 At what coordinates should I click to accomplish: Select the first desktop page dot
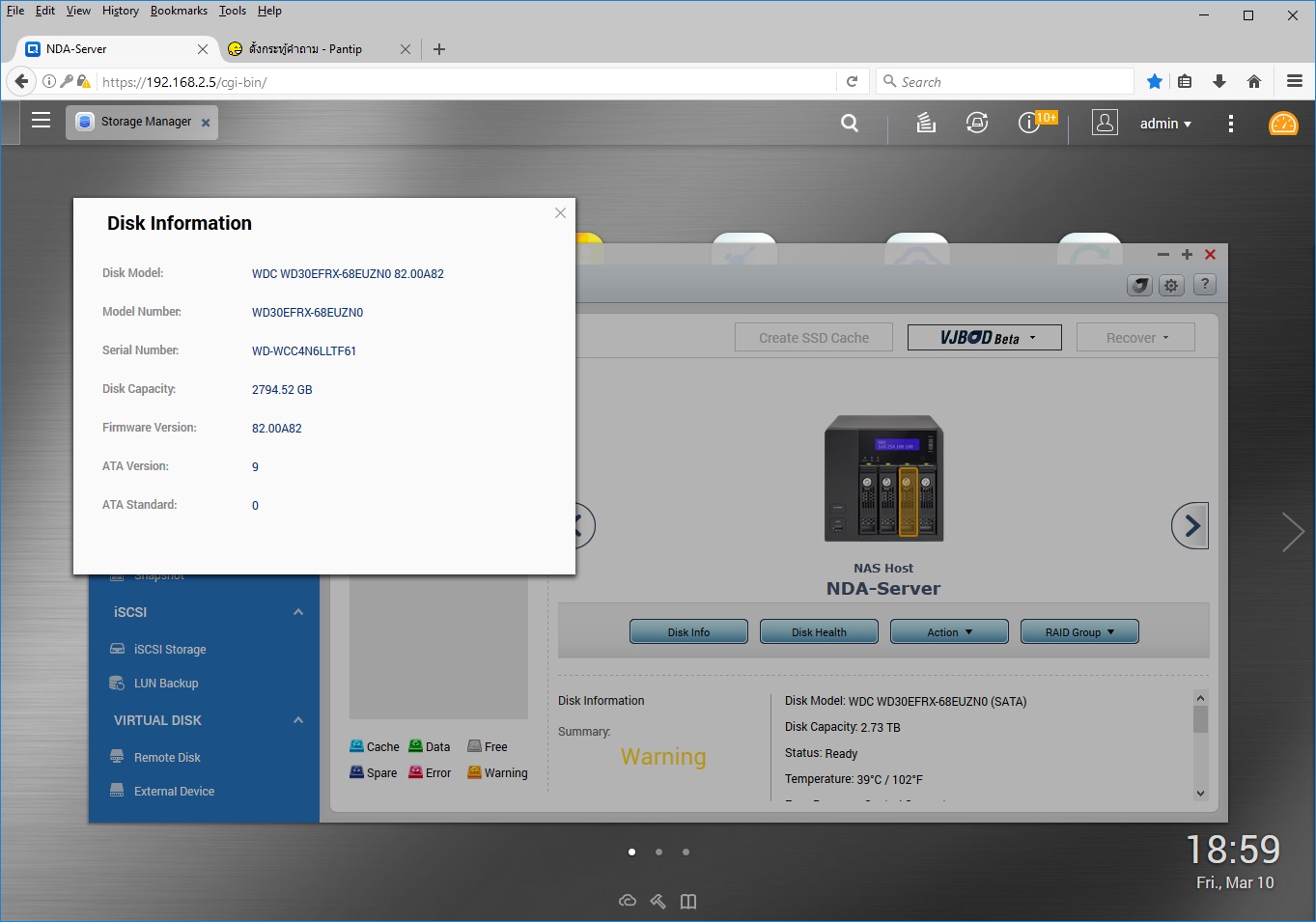pos(631,852)
